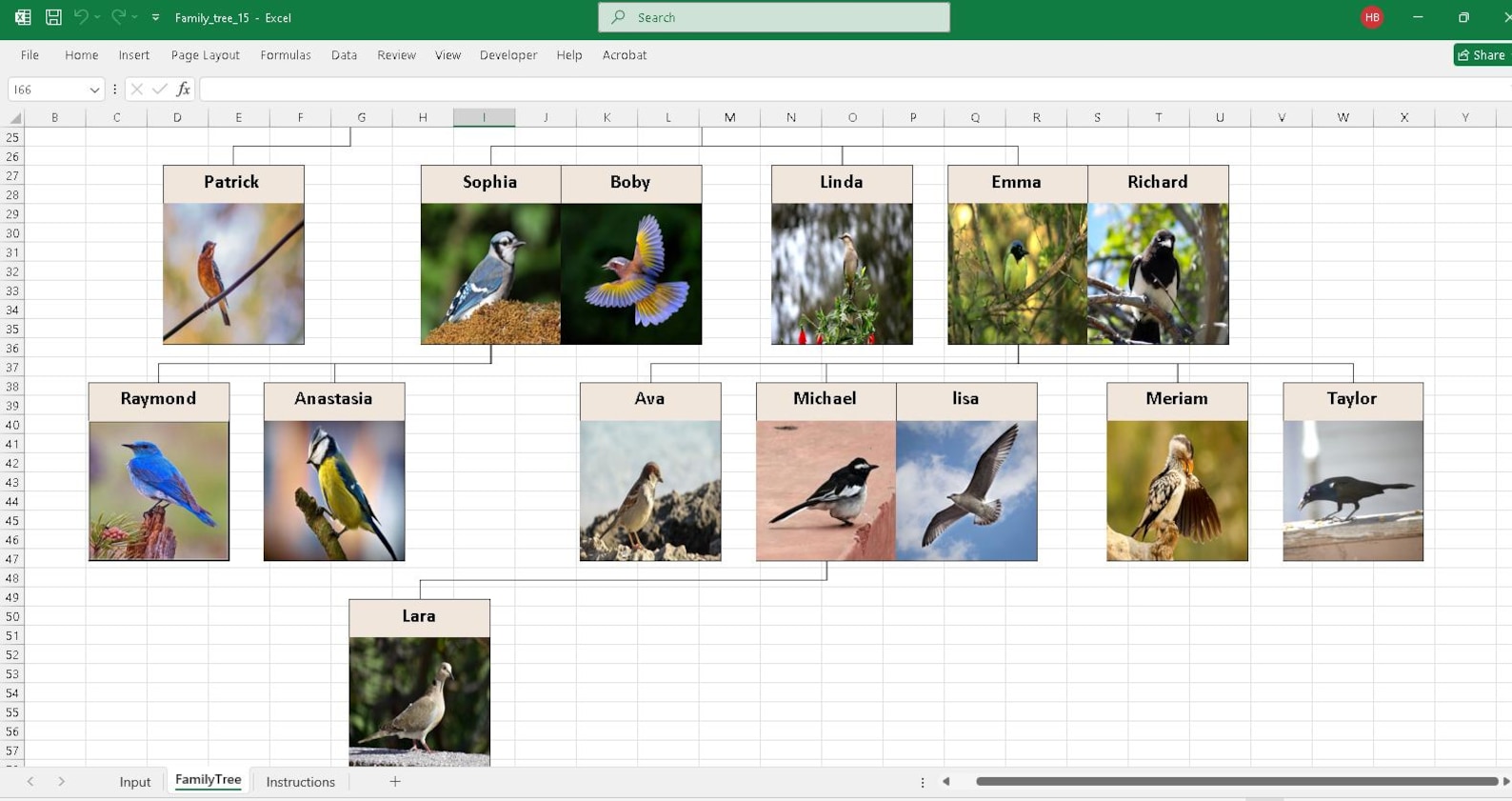The image size is (1512, 801).
Task: Add a new sheet with plus icon
Action: (x=394, y=782)
